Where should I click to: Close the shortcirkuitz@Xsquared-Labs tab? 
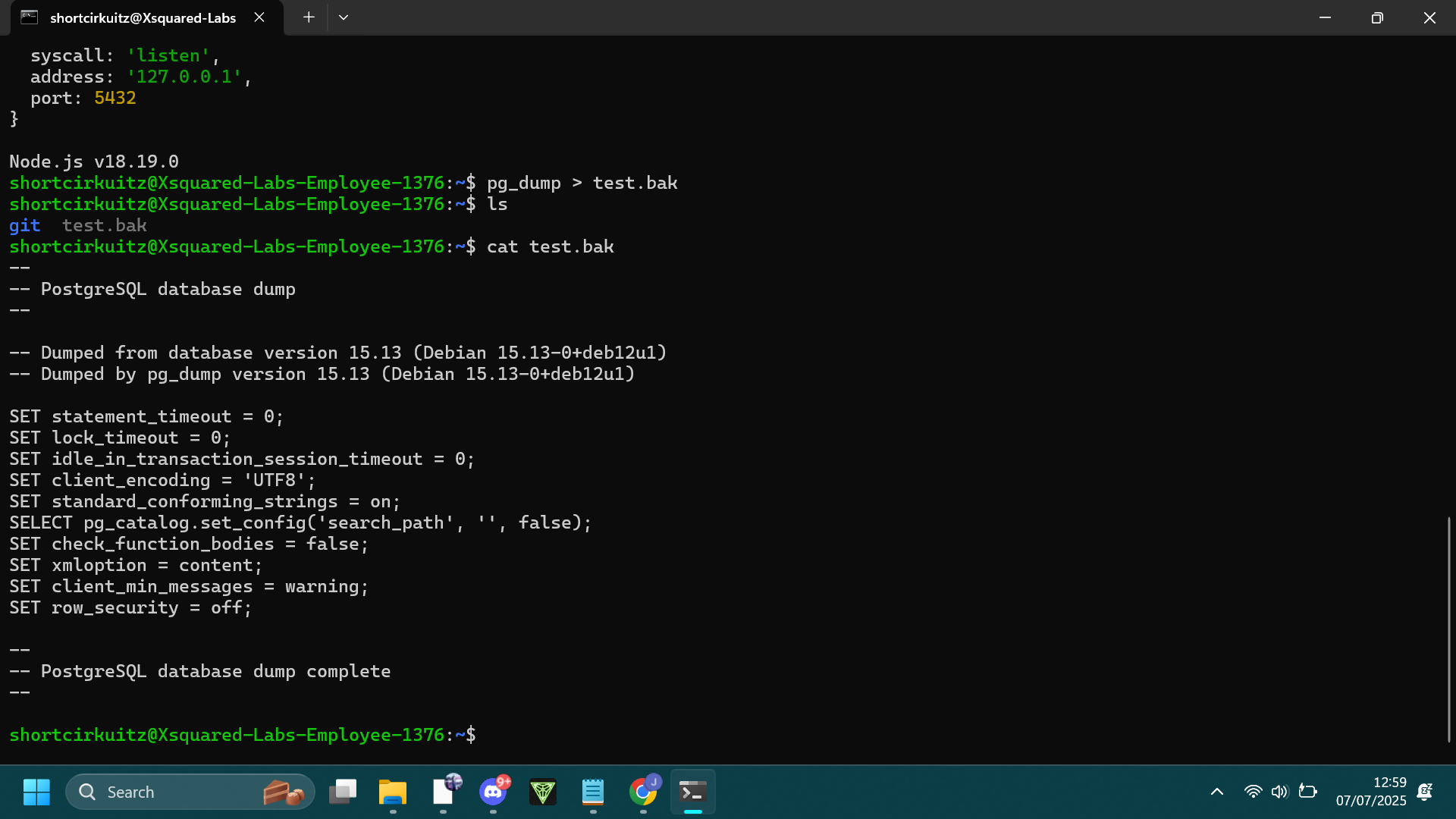259,17
